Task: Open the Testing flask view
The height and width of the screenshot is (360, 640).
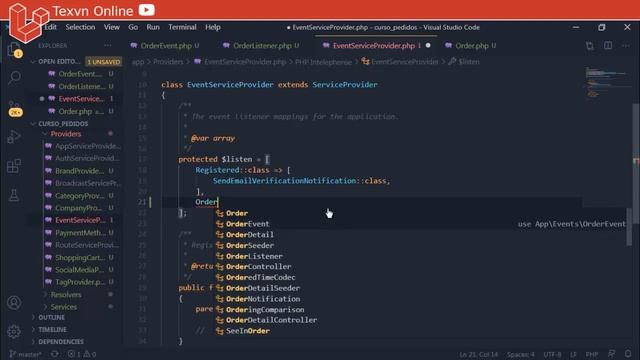Action: (14, 195)
